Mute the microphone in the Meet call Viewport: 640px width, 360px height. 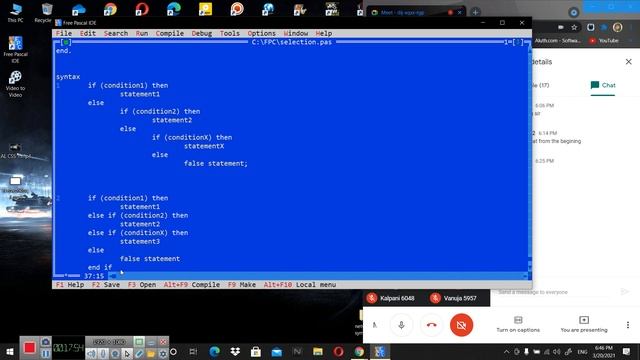click(x=401, y=325)
